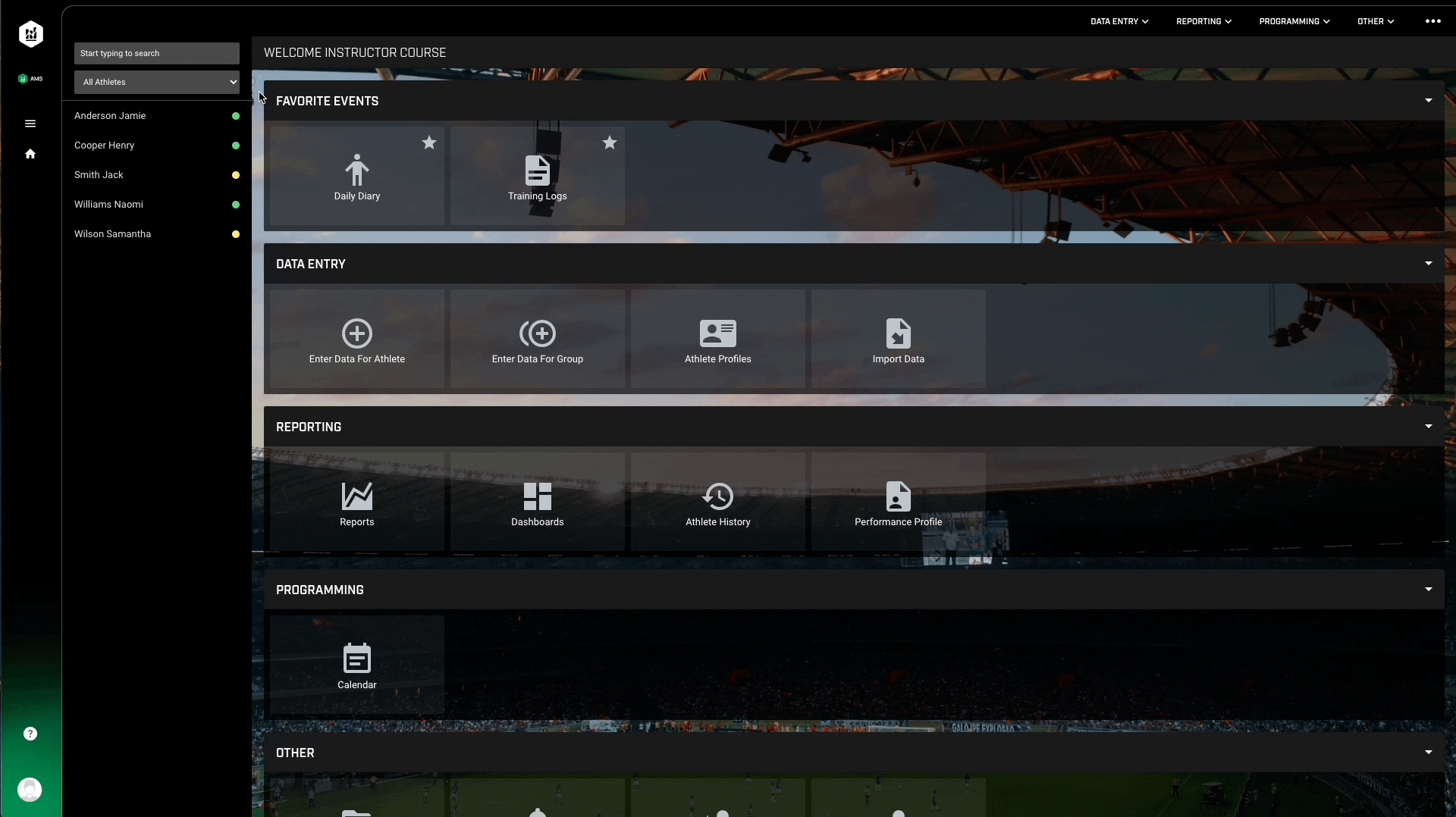This screenshot has width=1456, height=817.
Task: Open the Daily Diary event tile
Action: tap(356, 177)
